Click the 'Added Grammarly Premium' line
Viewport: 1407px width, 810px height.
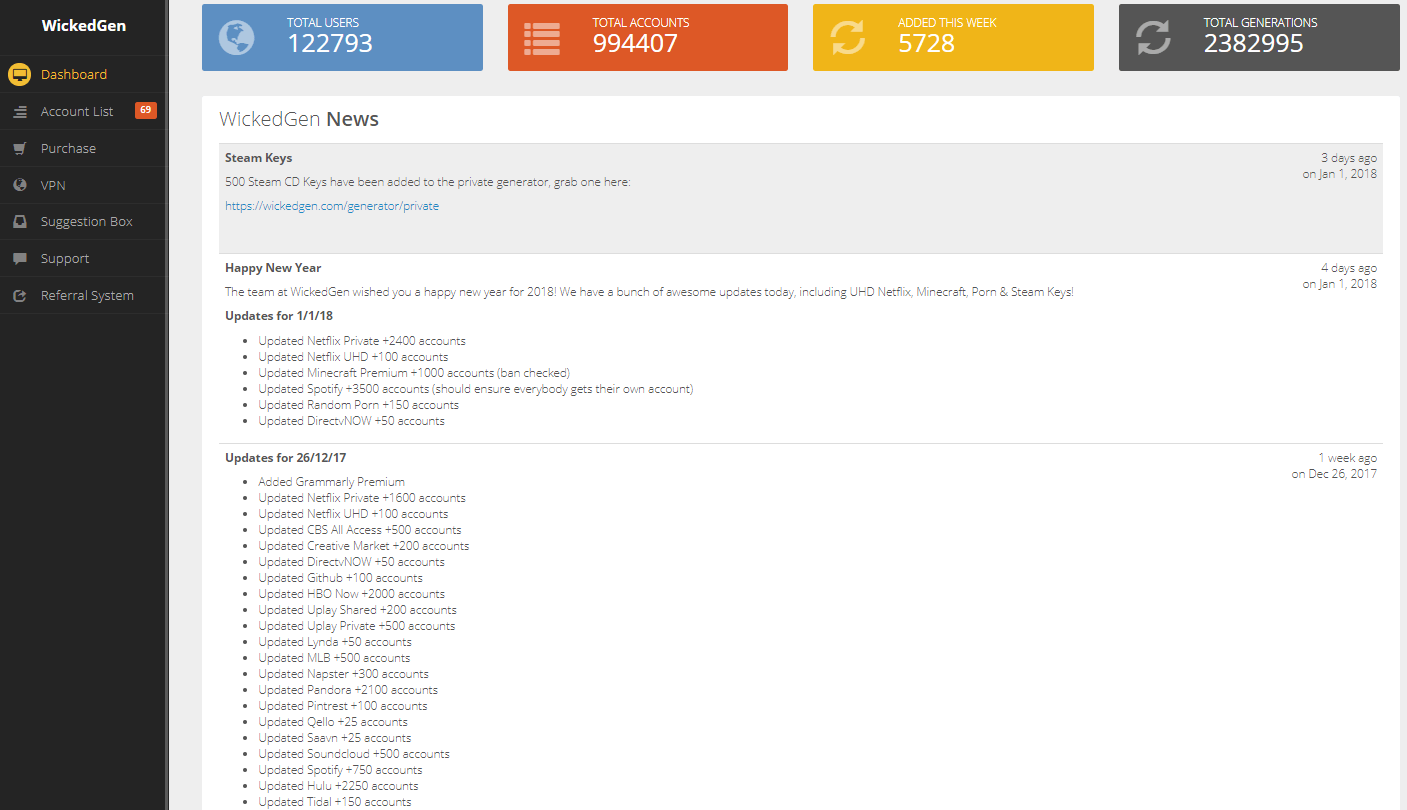[331, 482]
